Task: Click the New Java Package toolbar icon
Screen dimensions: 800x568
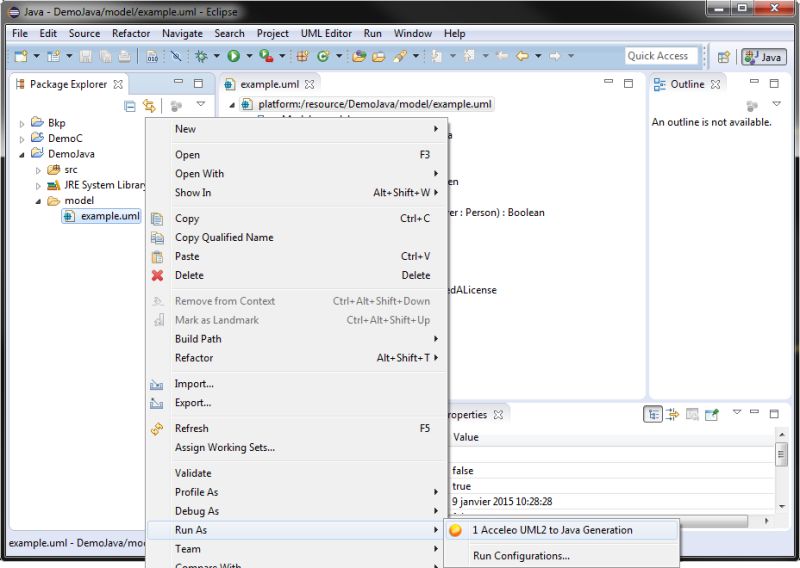Action: coord(303,56)
